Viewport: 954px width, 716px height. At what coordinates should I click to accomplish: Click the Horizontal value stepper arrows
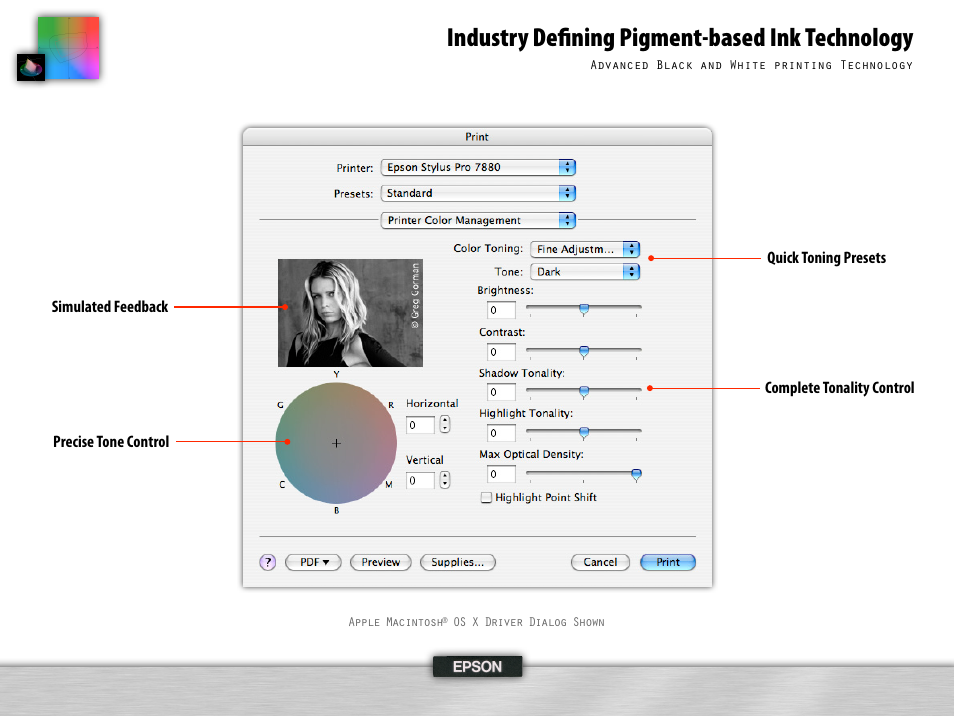pyautogui.click(x=445, y=424)
